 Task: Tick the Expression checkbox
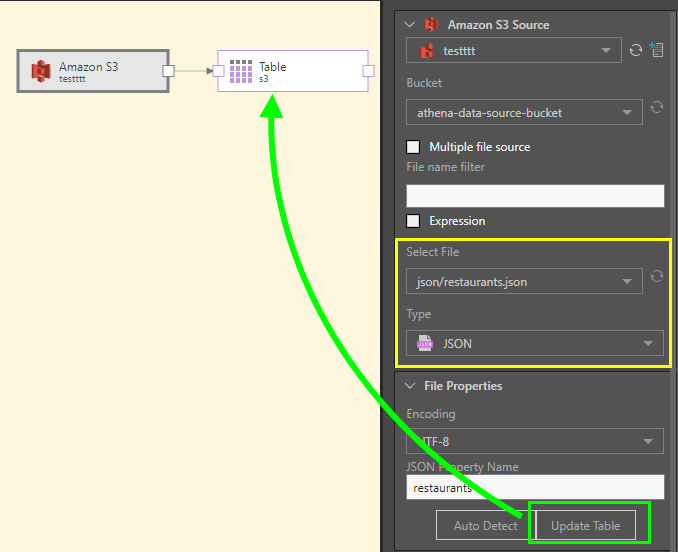click(x=413, y=221)
